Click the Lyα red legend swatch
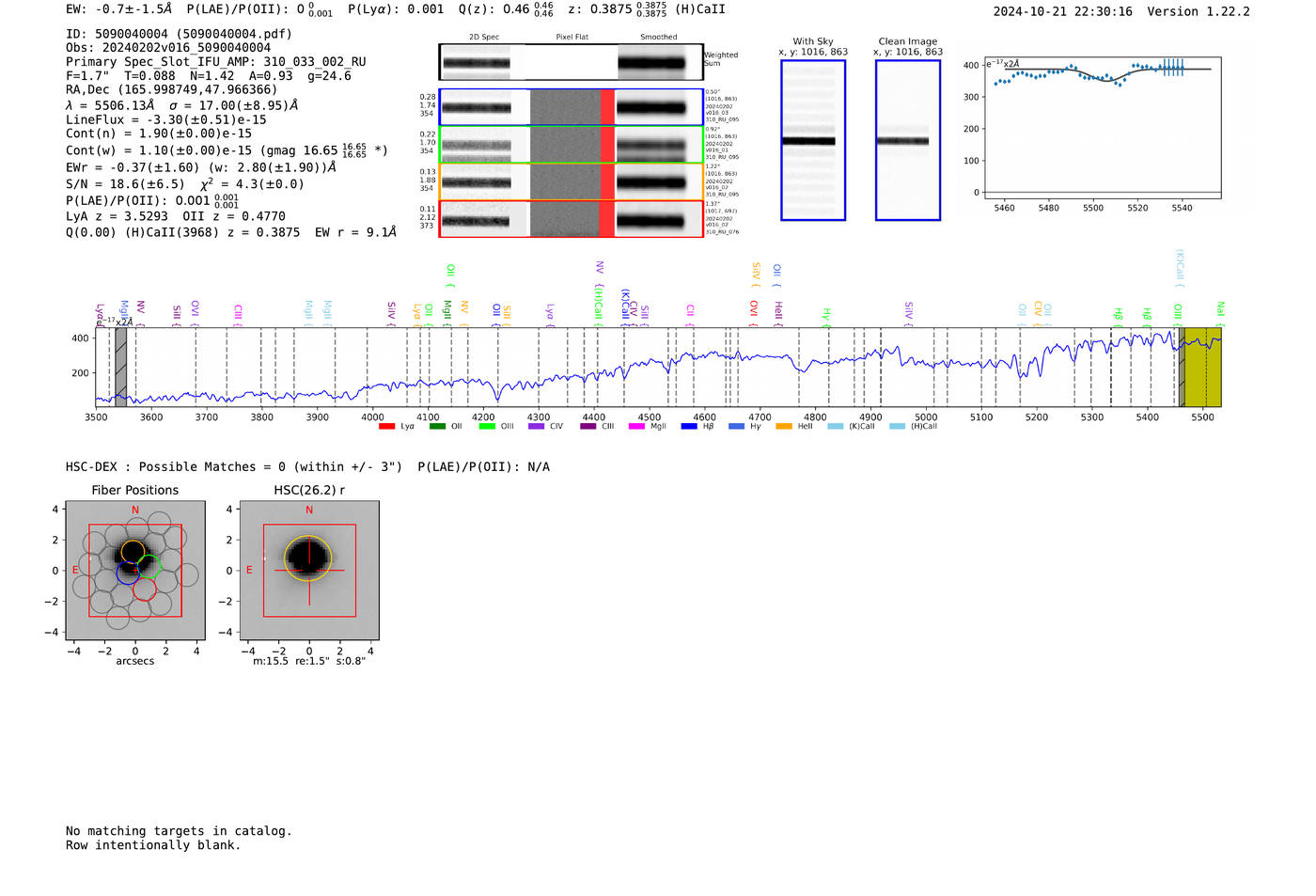The height and width of the screenshot is (896, 1316). click(x=386, y=427)
